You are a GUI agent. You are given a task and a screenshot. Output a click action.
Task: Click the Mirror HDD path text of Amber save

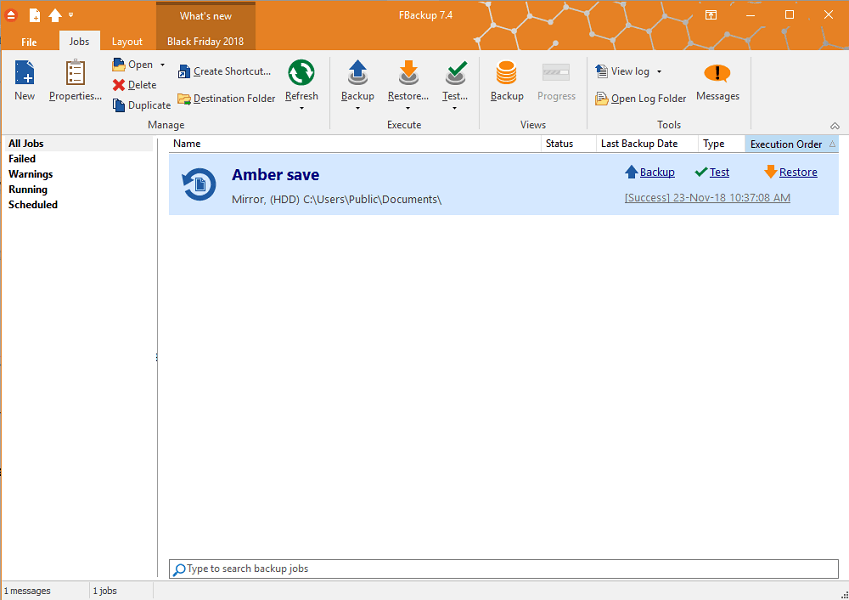pos(337,199)
